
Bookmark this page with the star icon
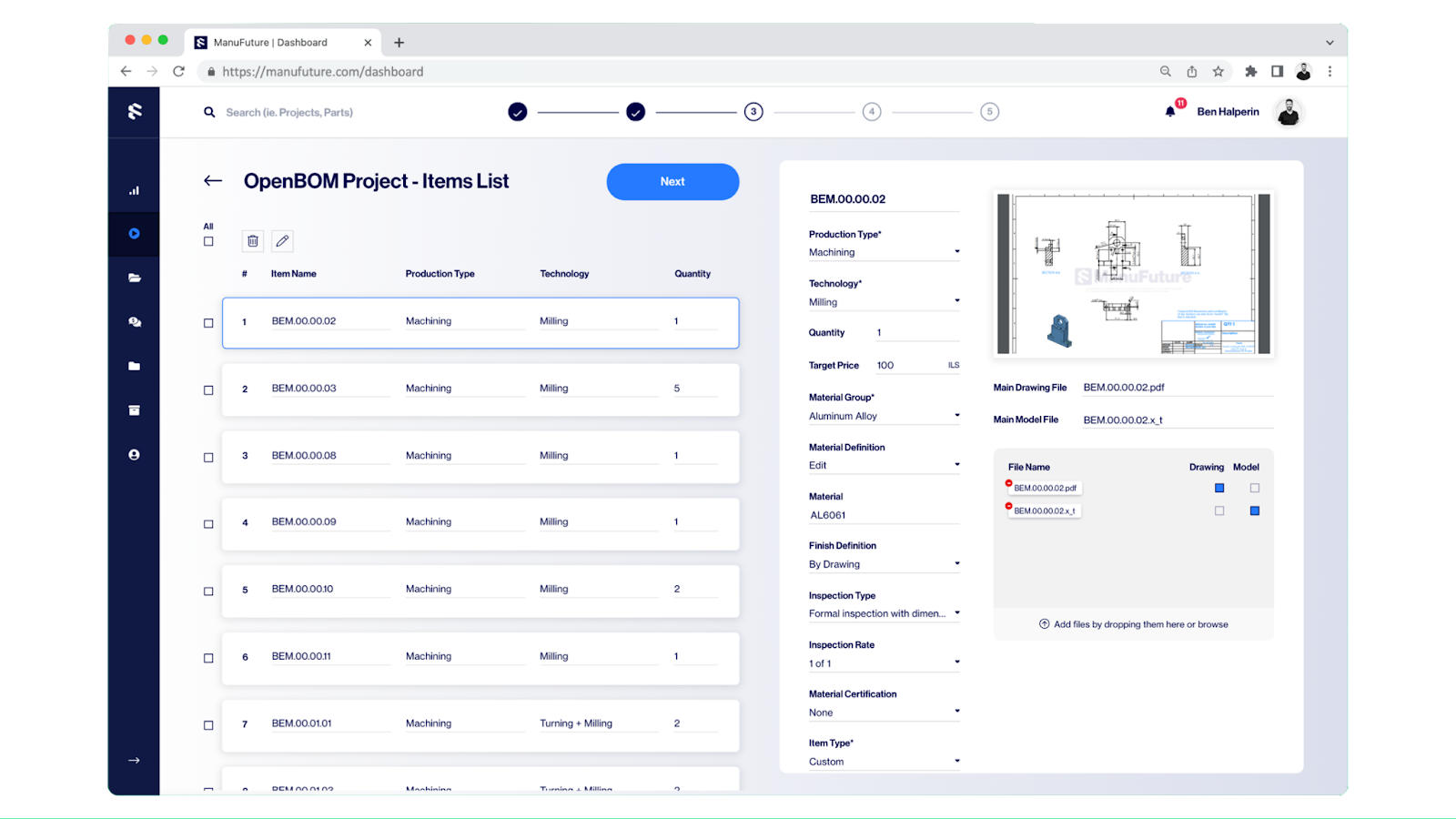click(x=1218, y=71)
